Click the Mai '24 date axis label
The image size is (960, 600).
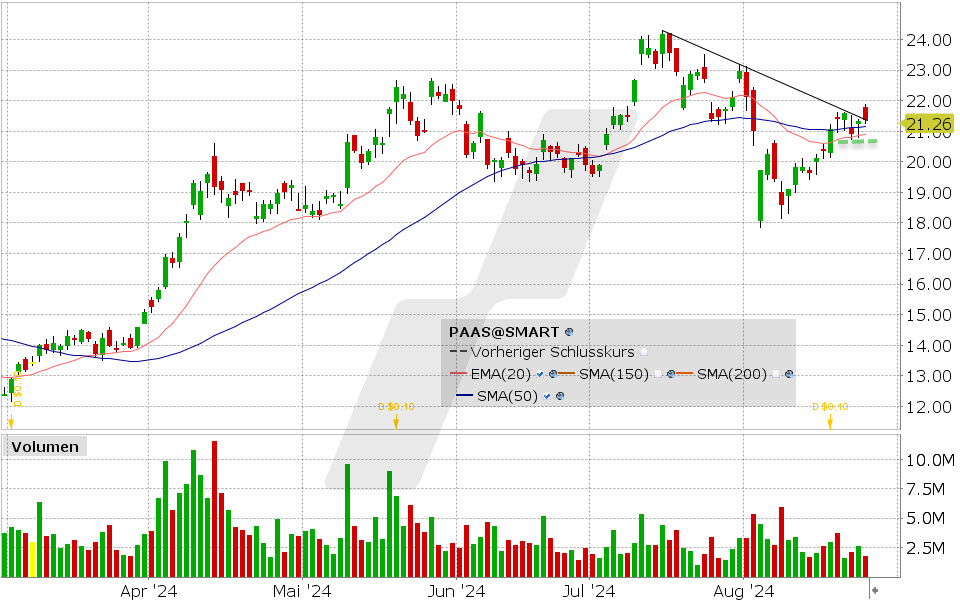coord(302,591)
